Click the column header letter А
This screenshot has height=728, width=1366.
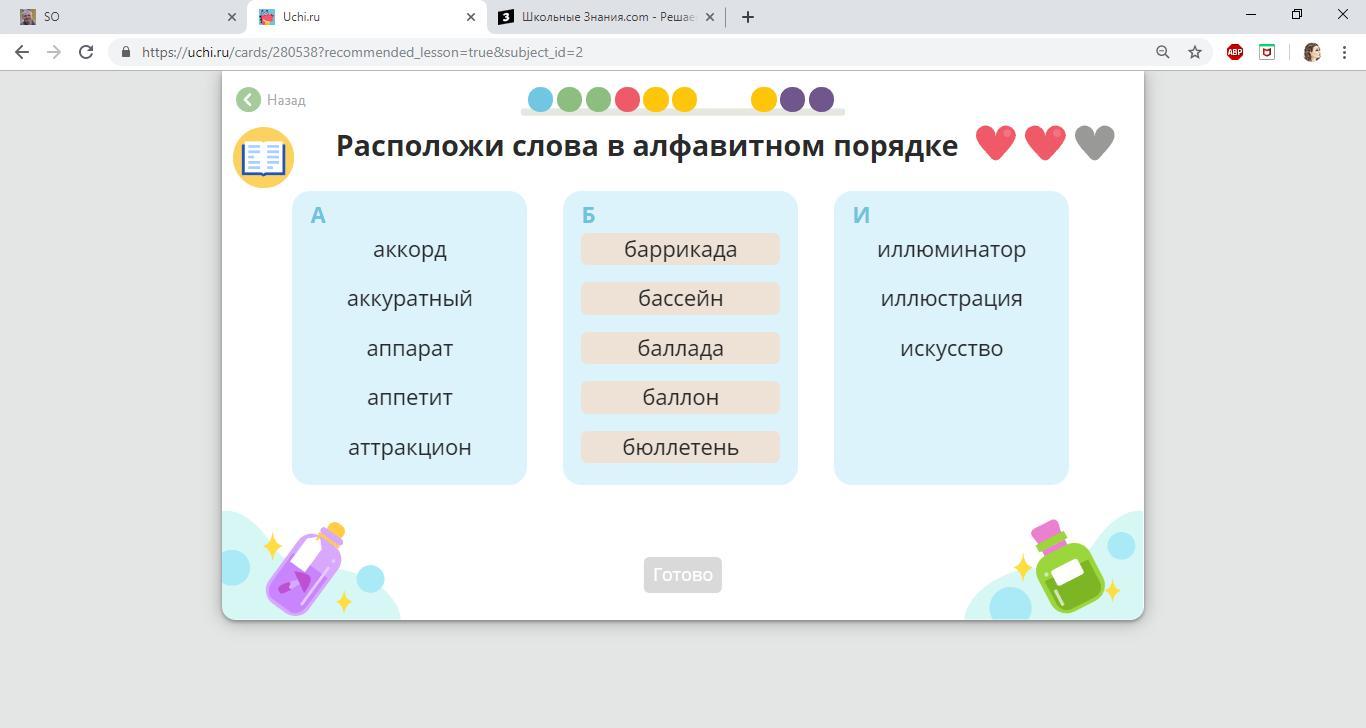click(318, 215)
